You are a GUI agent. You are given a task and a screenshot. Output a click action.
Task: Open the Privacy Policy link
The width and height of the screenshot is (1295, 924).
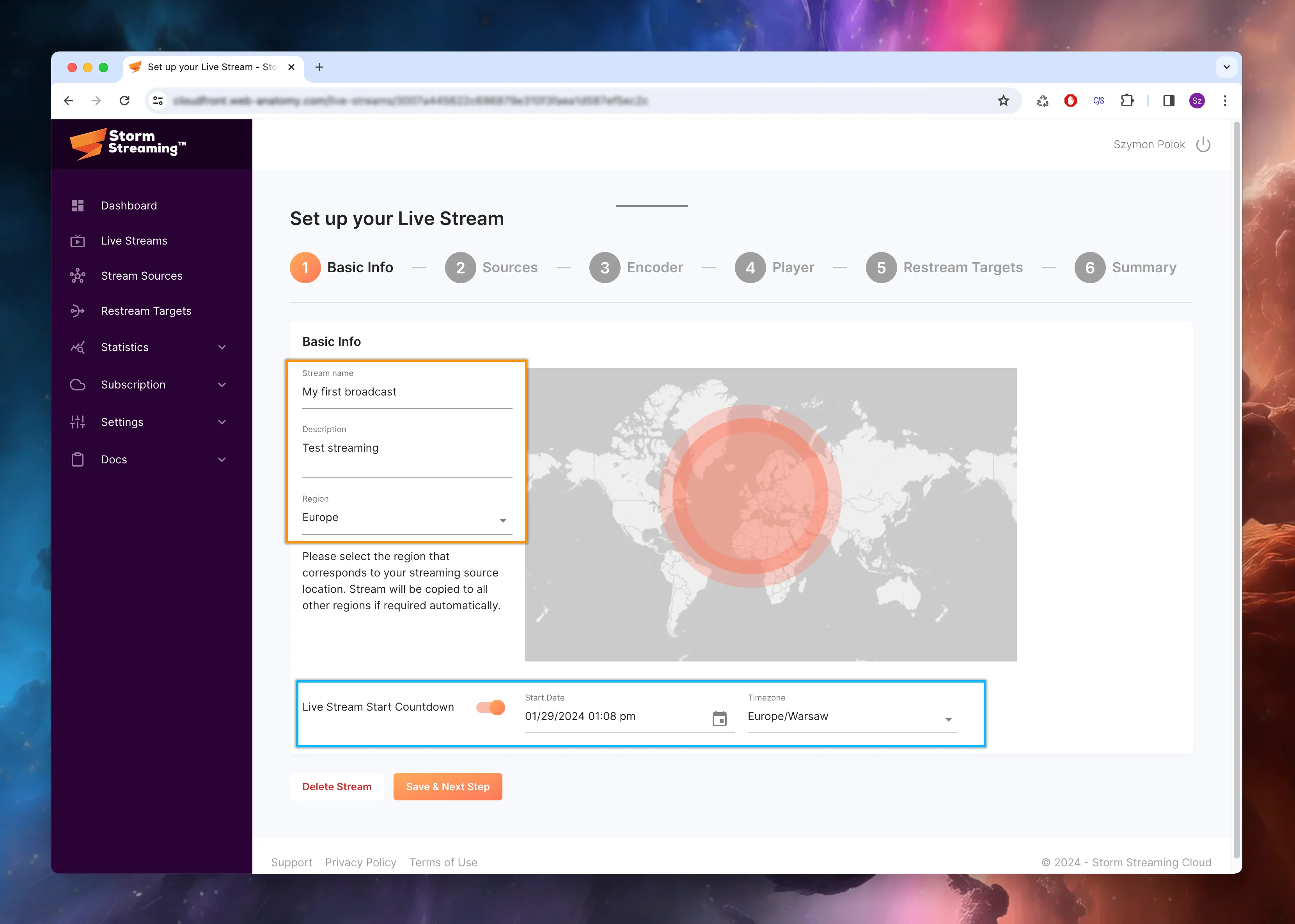361,862
